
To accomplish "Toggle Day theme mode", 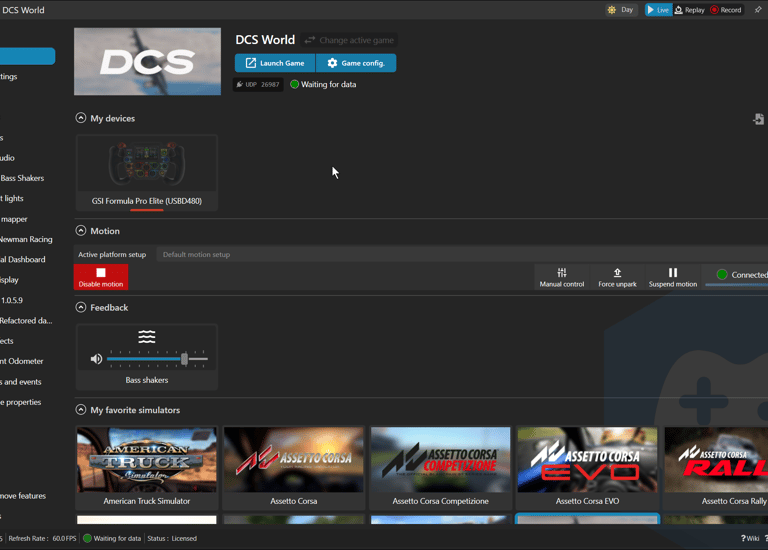I will [621, 10].
